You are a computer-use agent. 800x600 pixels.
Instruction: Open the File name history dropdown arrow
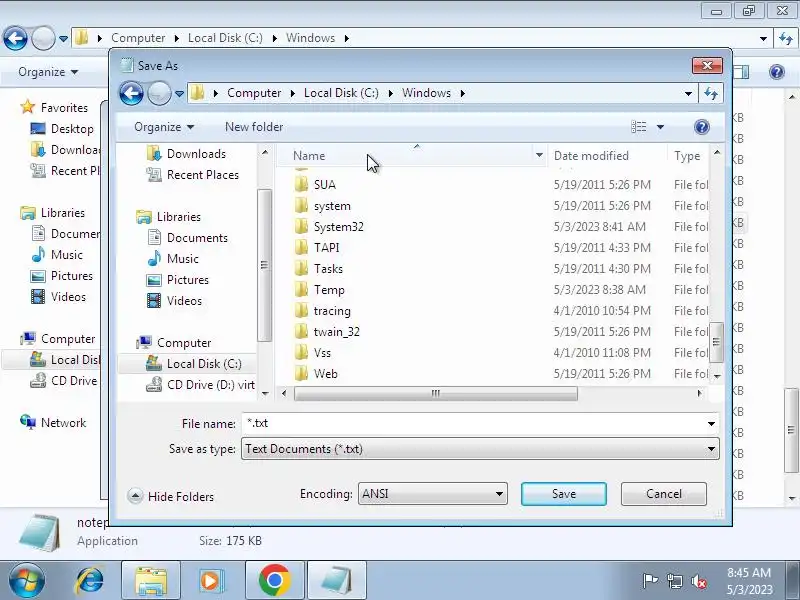click(x=711, y=423)
